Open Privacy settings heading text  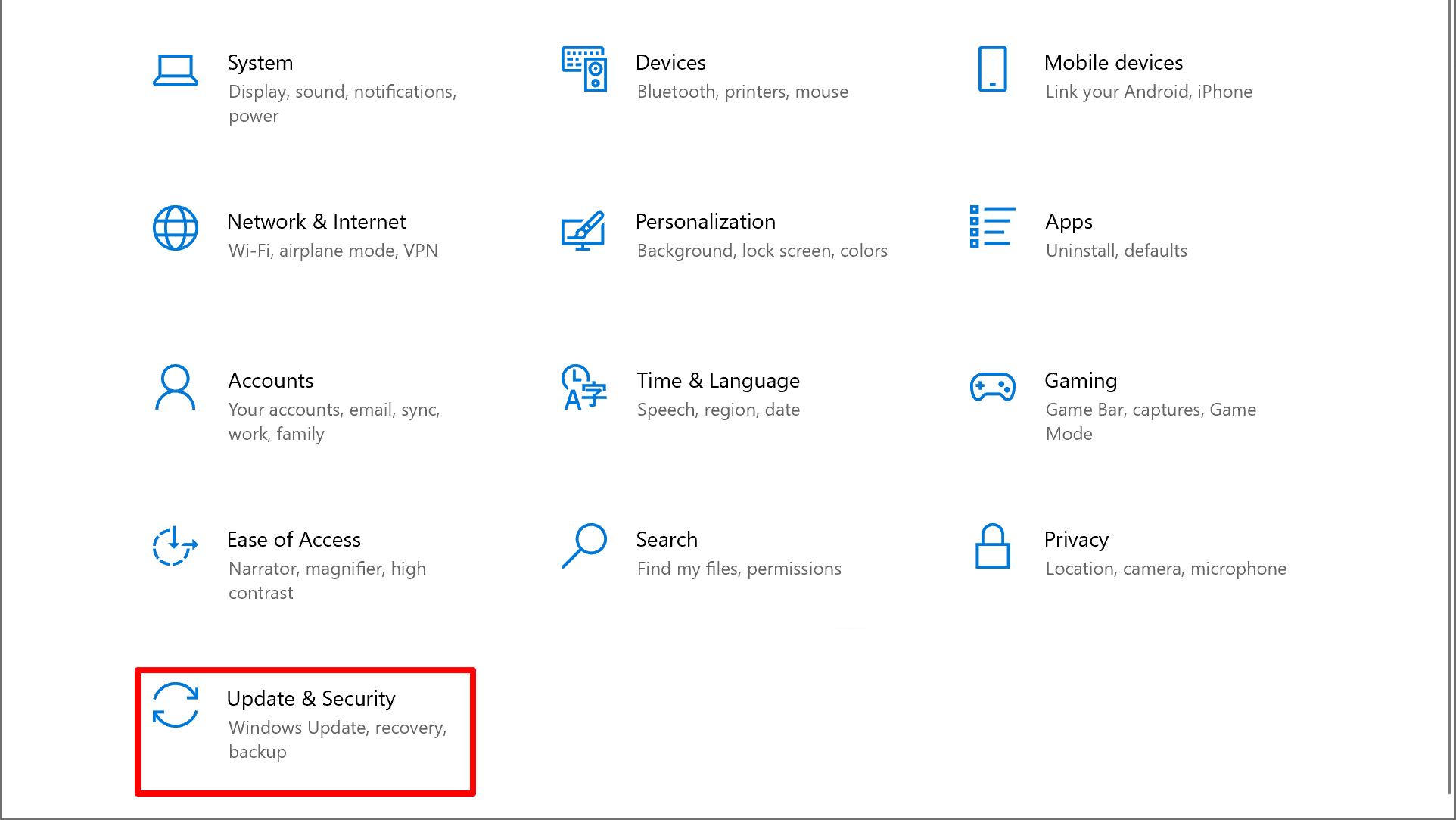[x=1076, y=539]
